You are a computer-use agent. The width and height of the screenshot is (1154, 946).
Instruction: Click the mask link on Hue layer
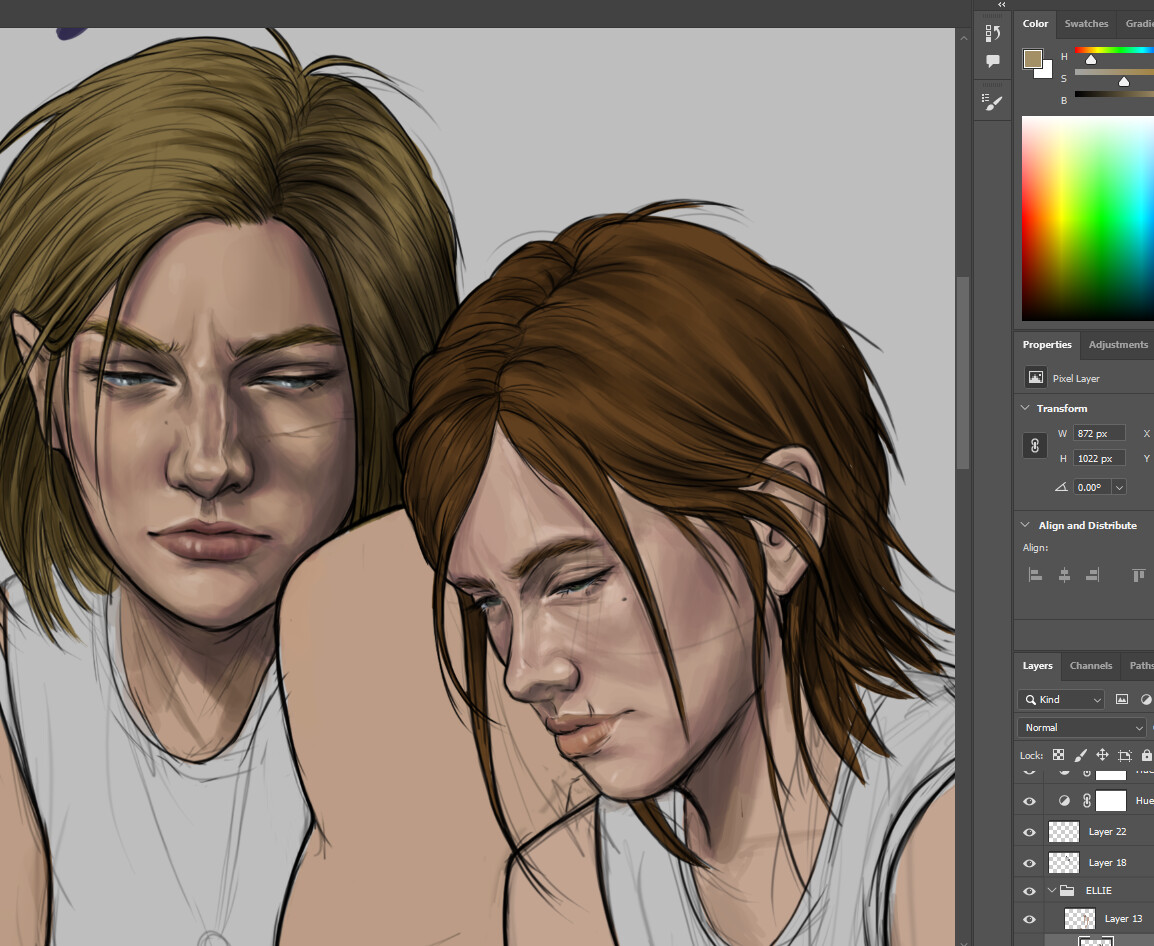[1086, 800]
